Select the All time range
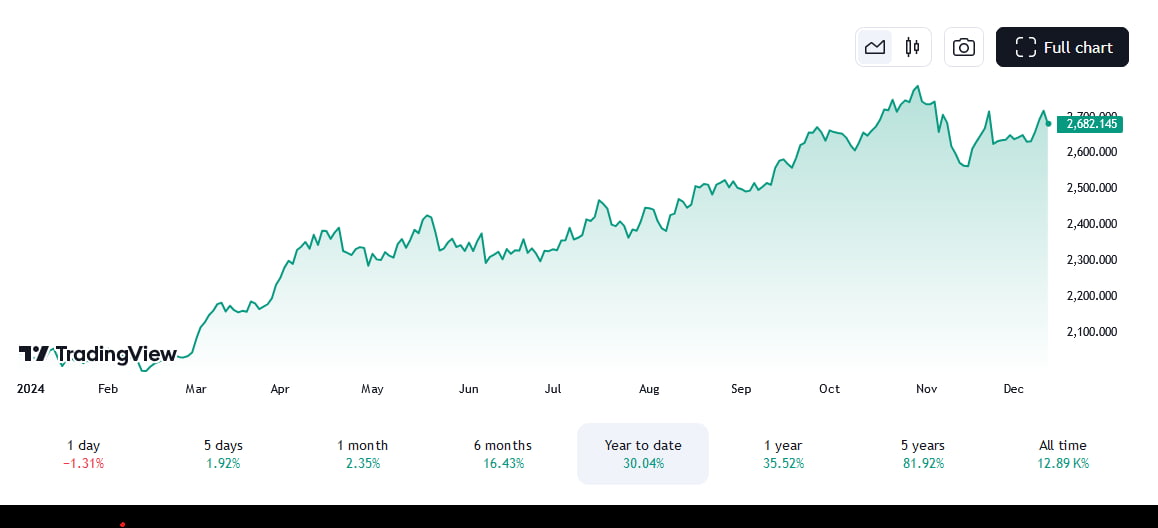 (1062, 454)
